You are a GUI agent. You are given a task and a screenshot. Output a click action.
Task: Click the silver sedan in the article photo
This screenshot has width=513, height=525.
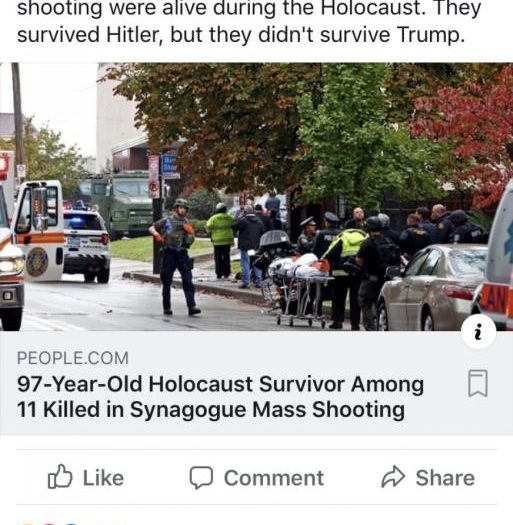tap(431, 287)
